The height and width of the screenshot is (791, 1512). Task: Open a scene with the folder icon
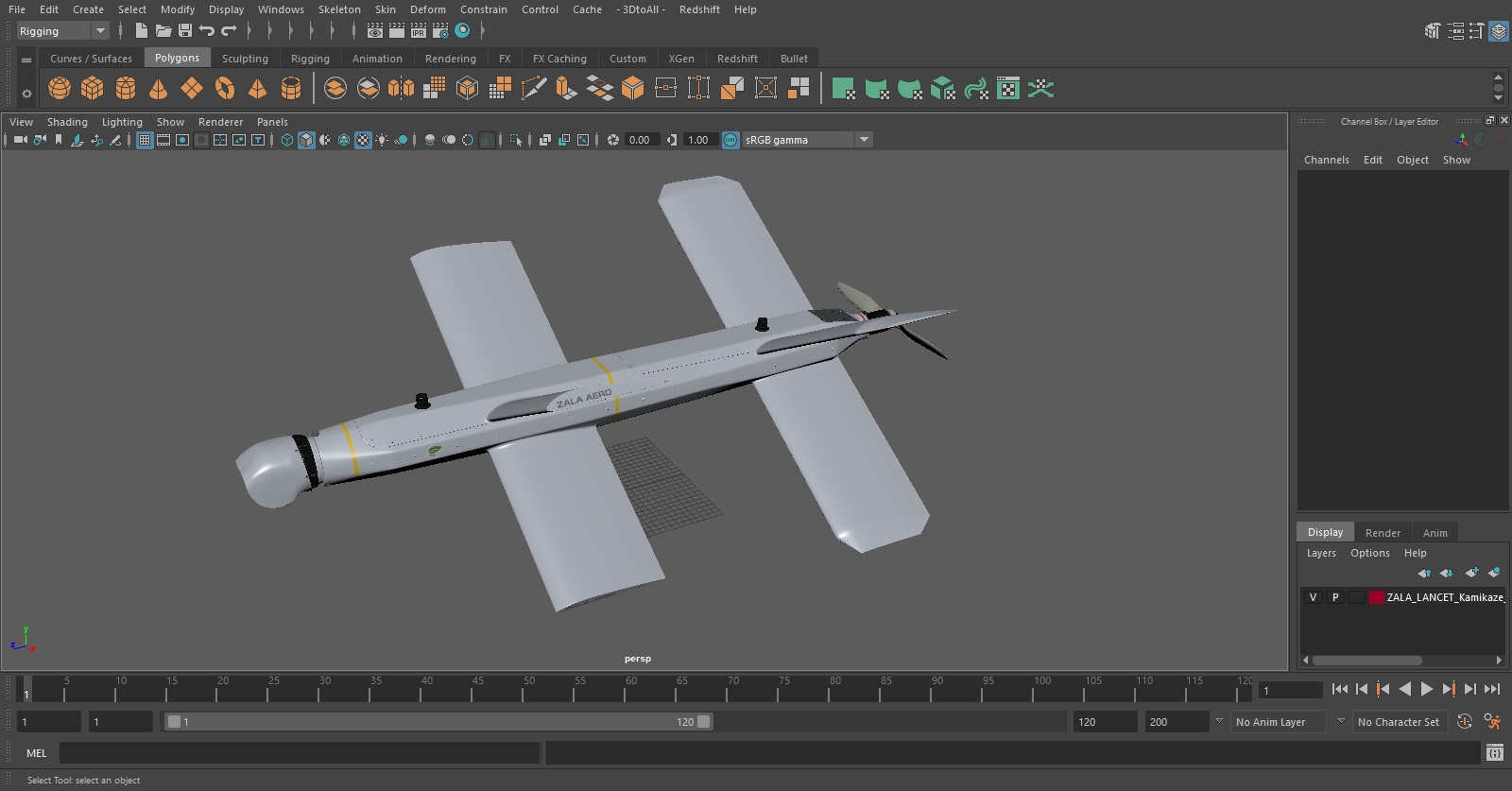pos(163,31)
